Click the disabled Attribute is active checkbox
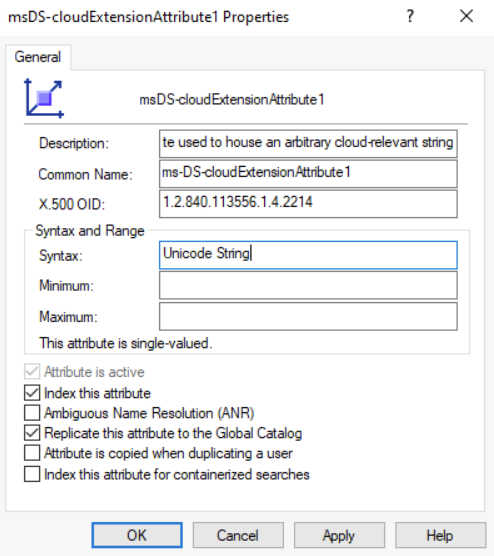Image resolution: width=494 pixels, height=556 pixels. [x=32, y=372]
